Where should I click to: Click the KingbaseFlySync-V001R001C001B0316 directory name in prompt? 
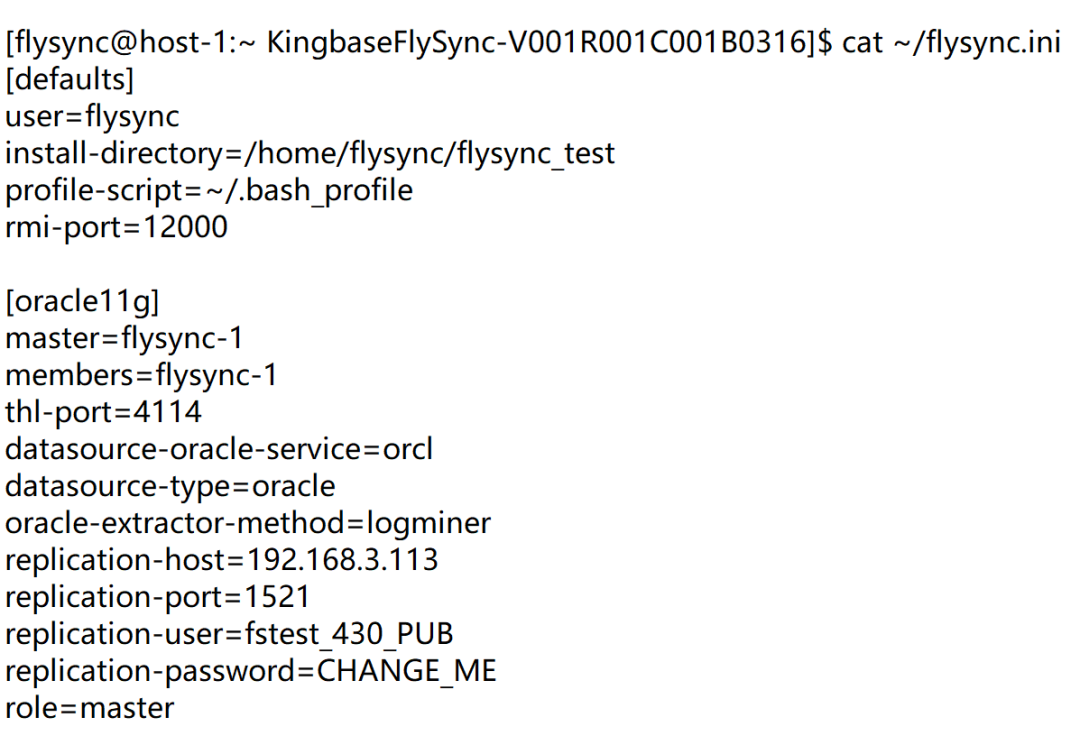[x=538, y=44]
